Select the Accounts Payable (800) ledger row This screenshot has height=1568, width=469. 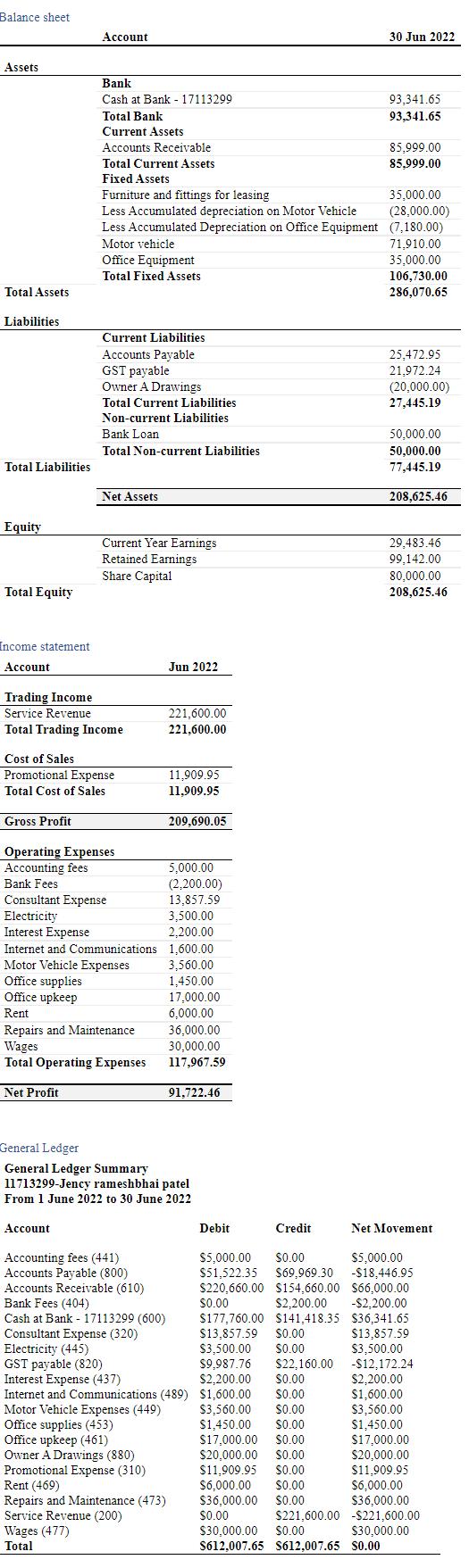(x=214, y=1273)
